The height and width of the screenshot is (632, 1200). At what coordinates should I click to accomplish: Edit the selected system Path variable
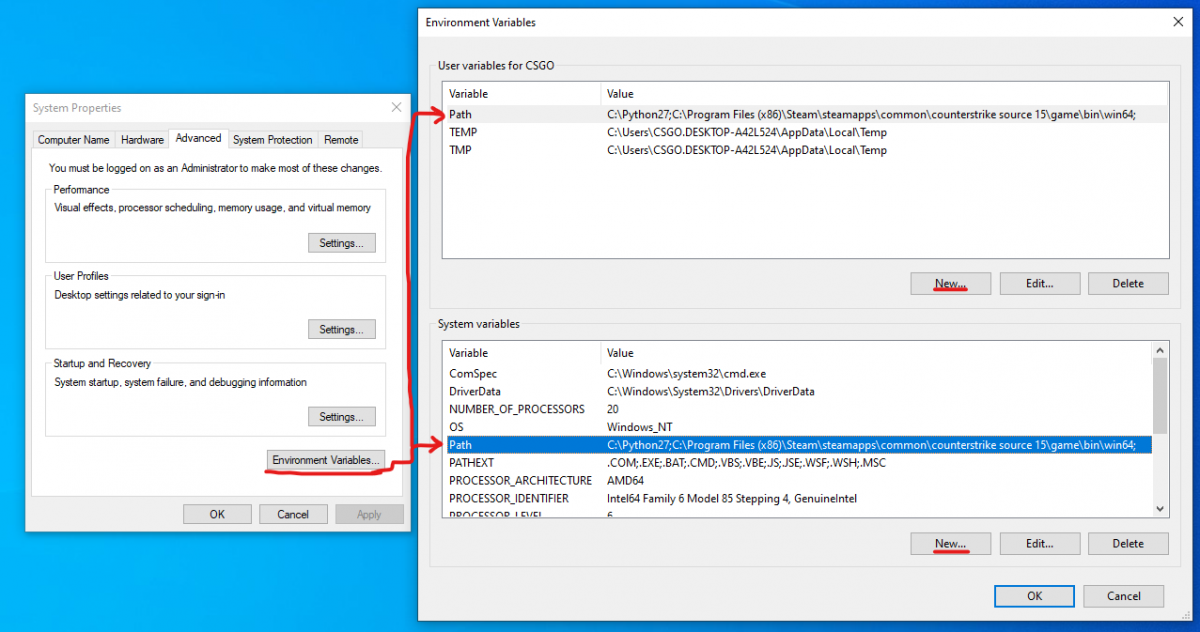pos(1039,543)
